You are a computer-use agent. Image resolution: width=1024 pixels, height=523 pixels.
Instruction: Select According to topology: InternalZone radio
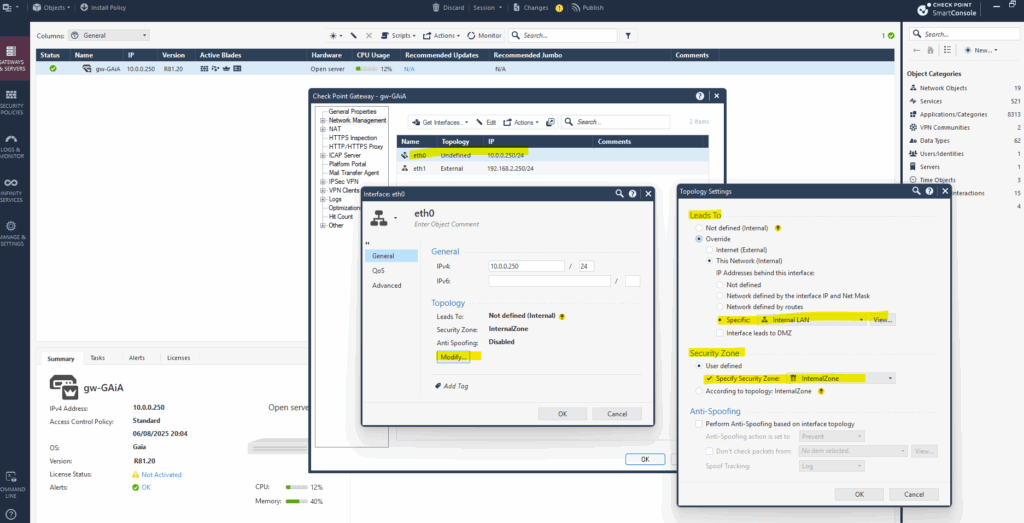click(x=700, y=391)
